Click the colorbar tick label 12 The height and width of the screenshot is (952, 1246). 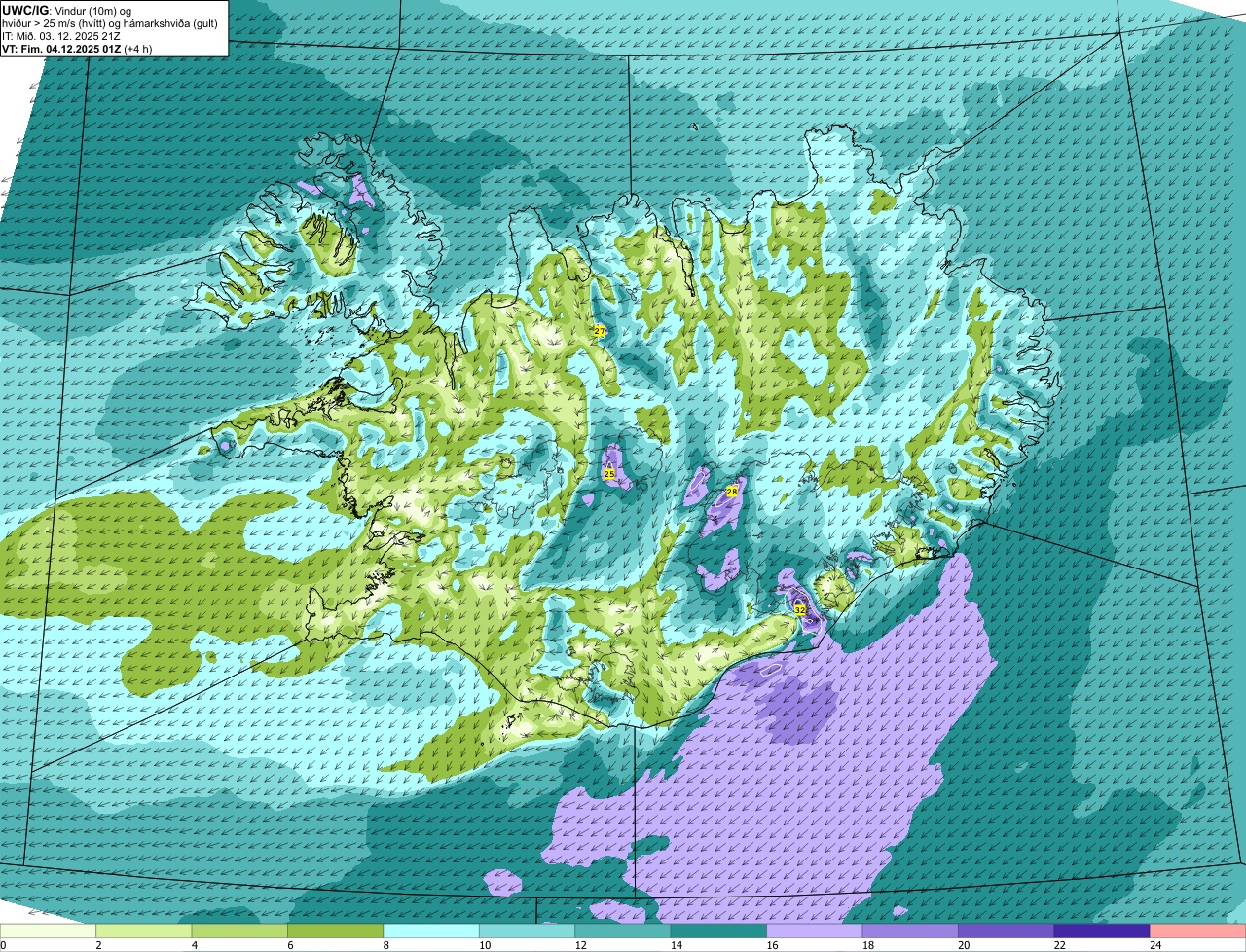click(579, 945)
